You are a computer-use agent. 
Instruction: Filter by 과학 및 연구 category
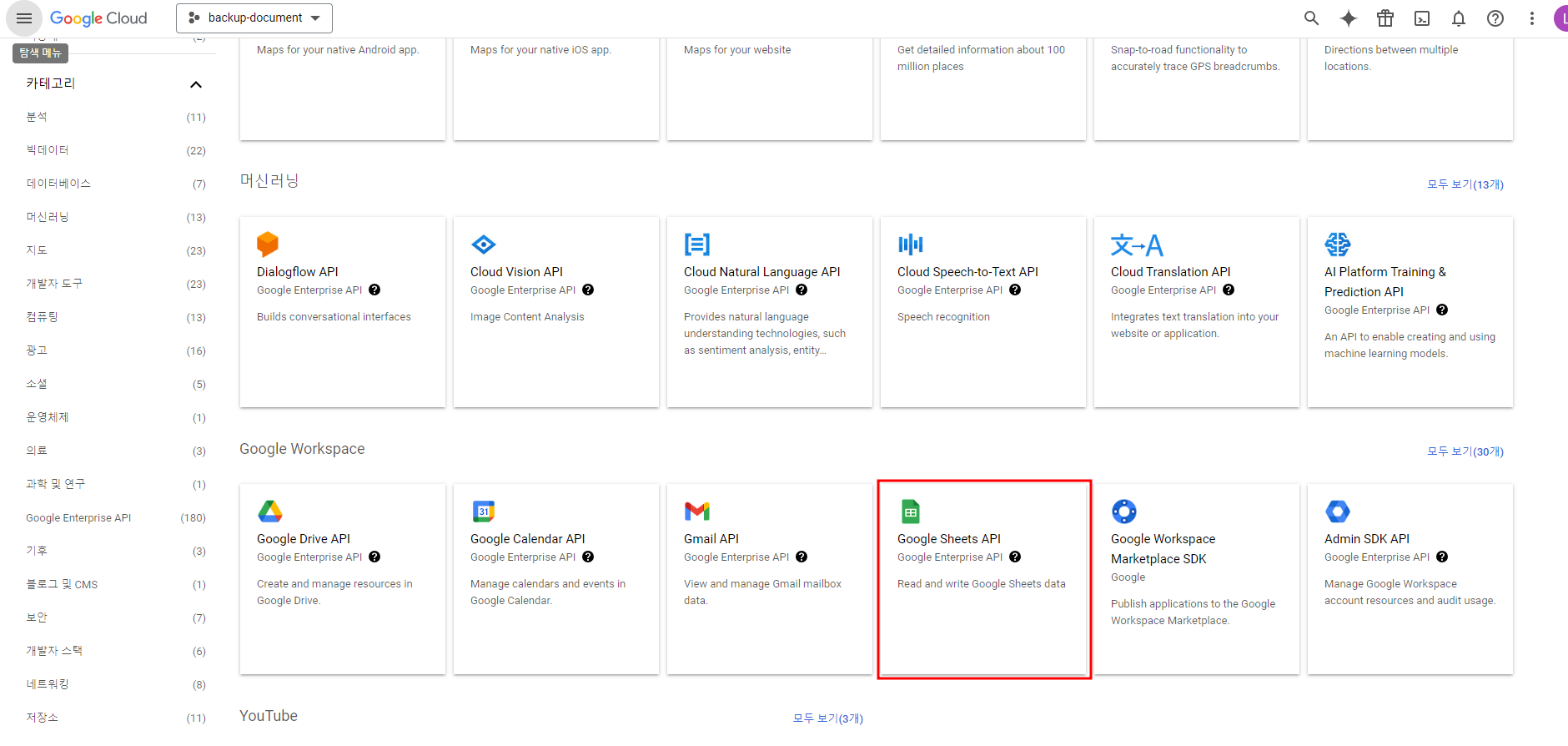pyautogui.click(x=116, y=484)
